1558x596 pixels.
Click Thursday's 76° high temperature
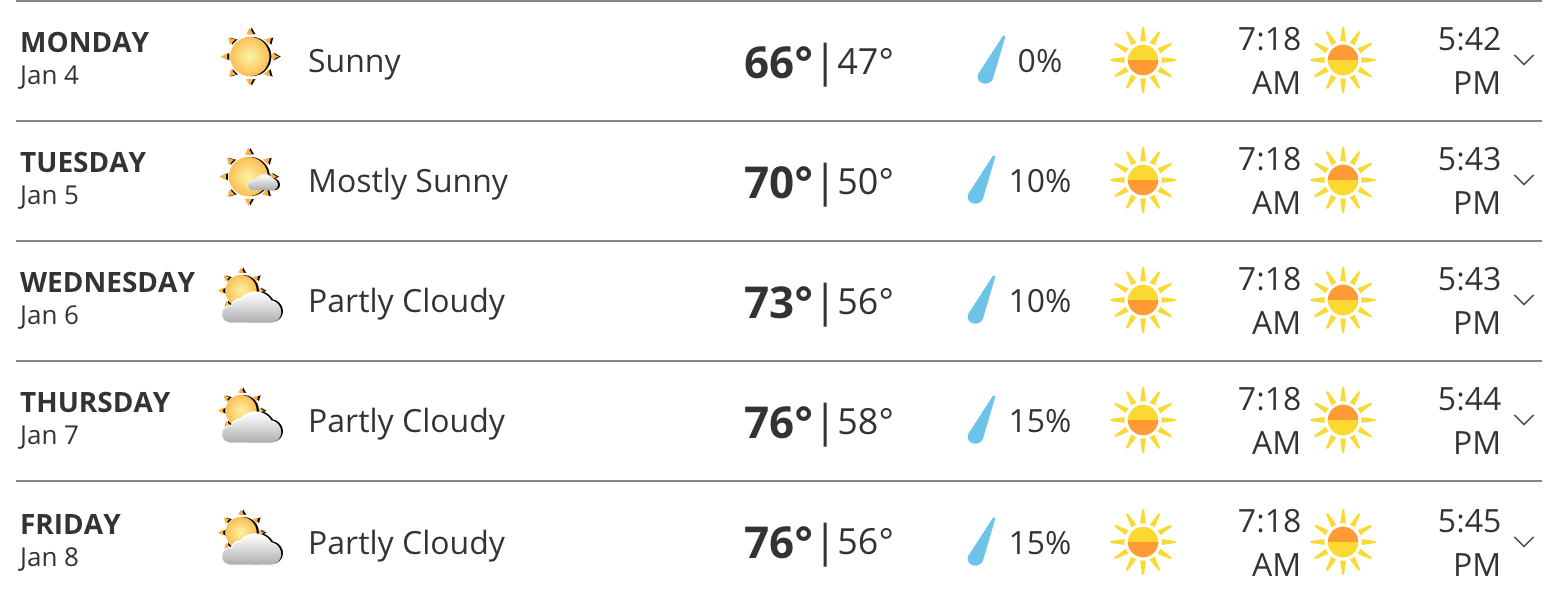coord(778,422)
